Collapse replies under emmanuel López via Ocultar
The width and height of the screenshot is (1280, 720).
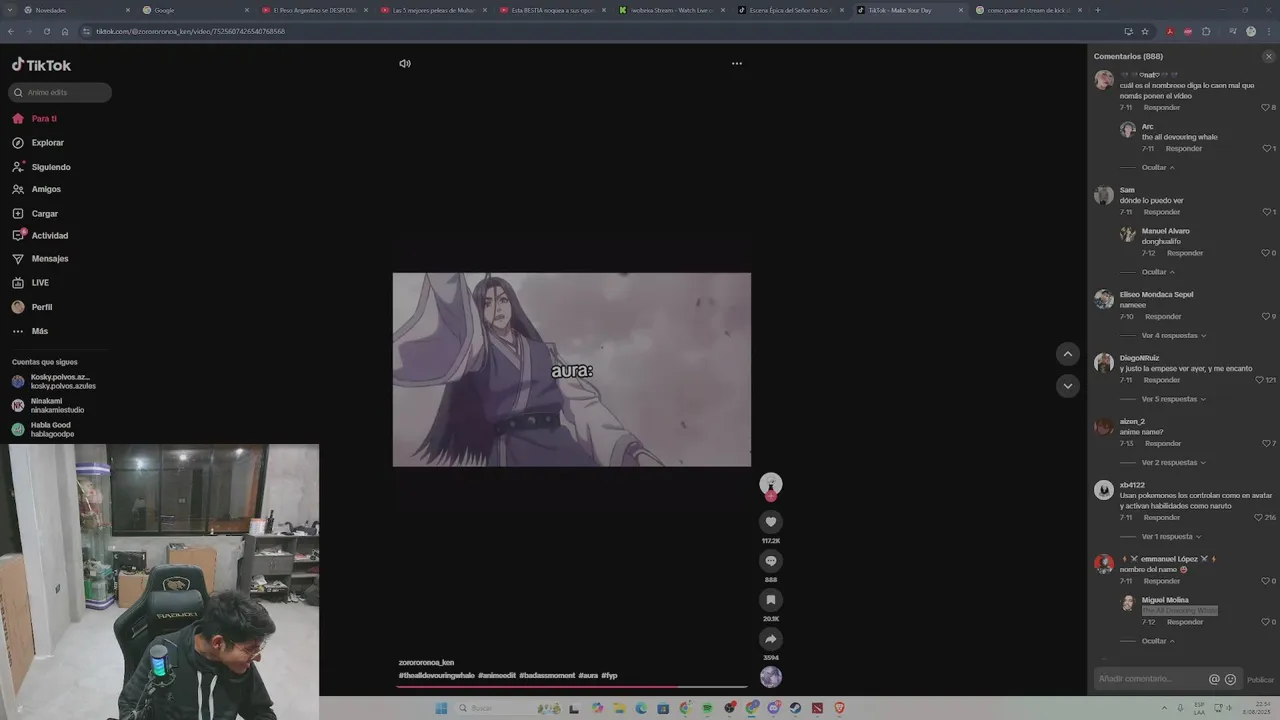1158,641
